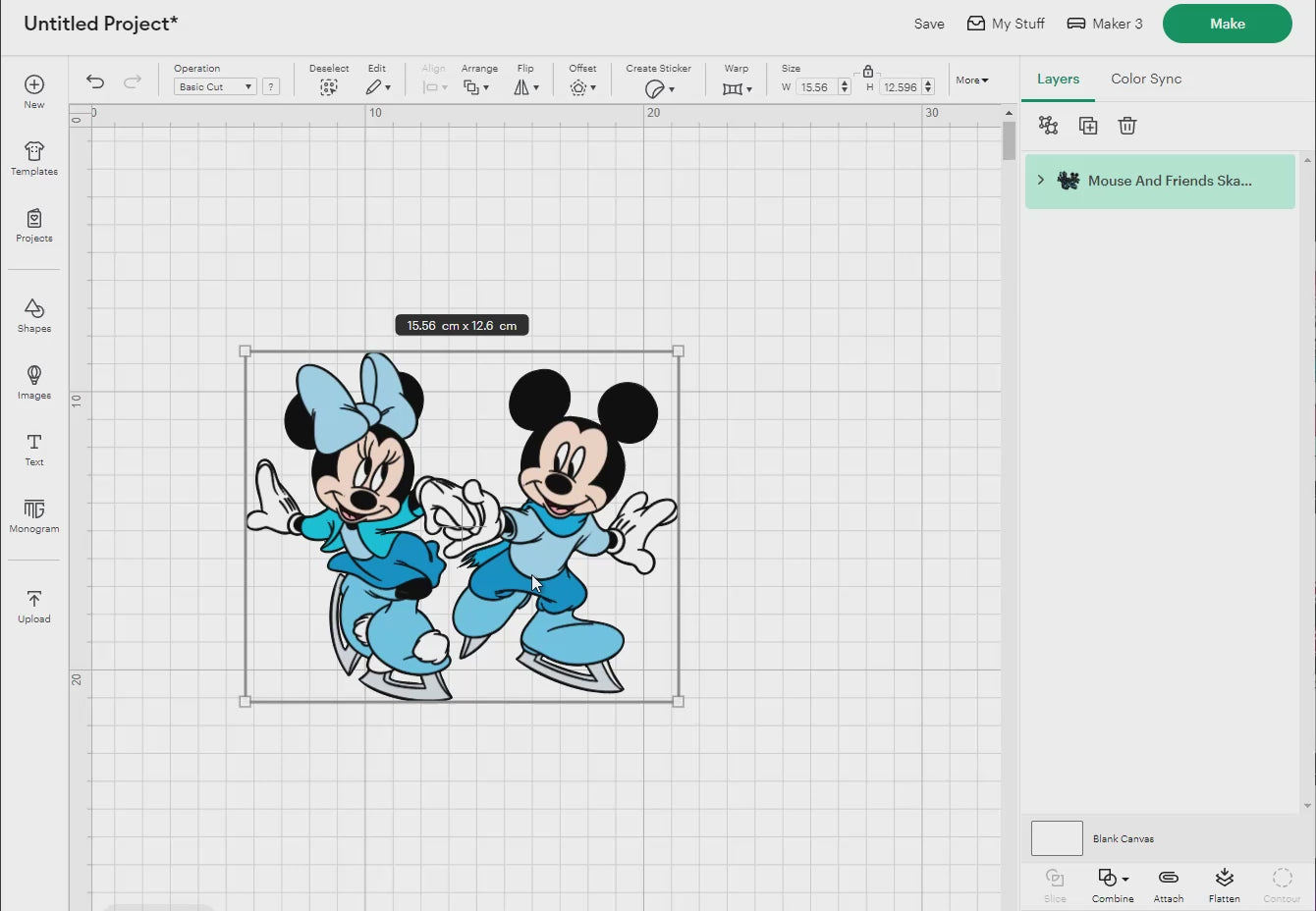
Task: Click the canvas vertical scrollbar thumb
Action: pos(1009,140)
